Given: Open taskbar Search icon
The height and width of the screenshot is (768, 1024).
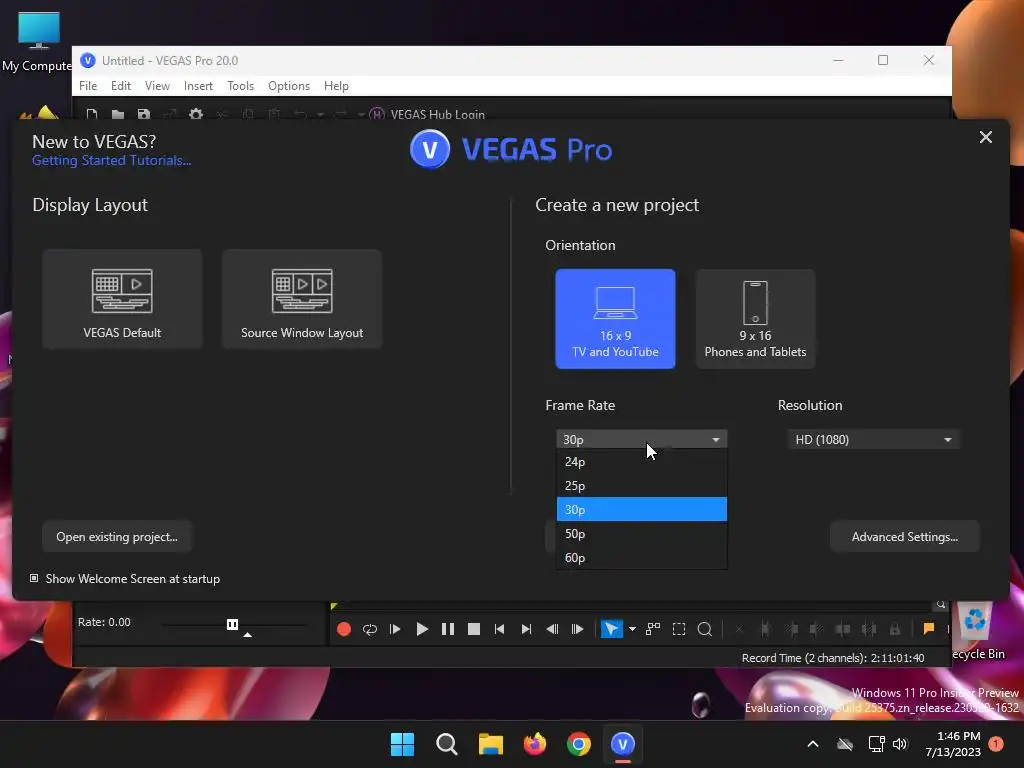Looking at the screenshot, I should [x=447, y=744].
